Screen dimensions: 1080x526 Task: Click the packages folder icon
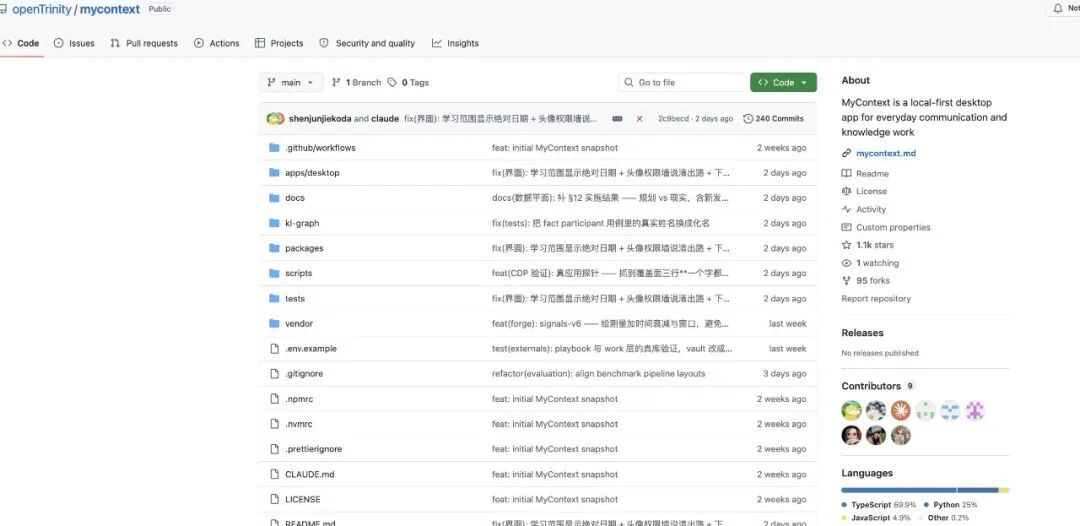coord(274,248)
